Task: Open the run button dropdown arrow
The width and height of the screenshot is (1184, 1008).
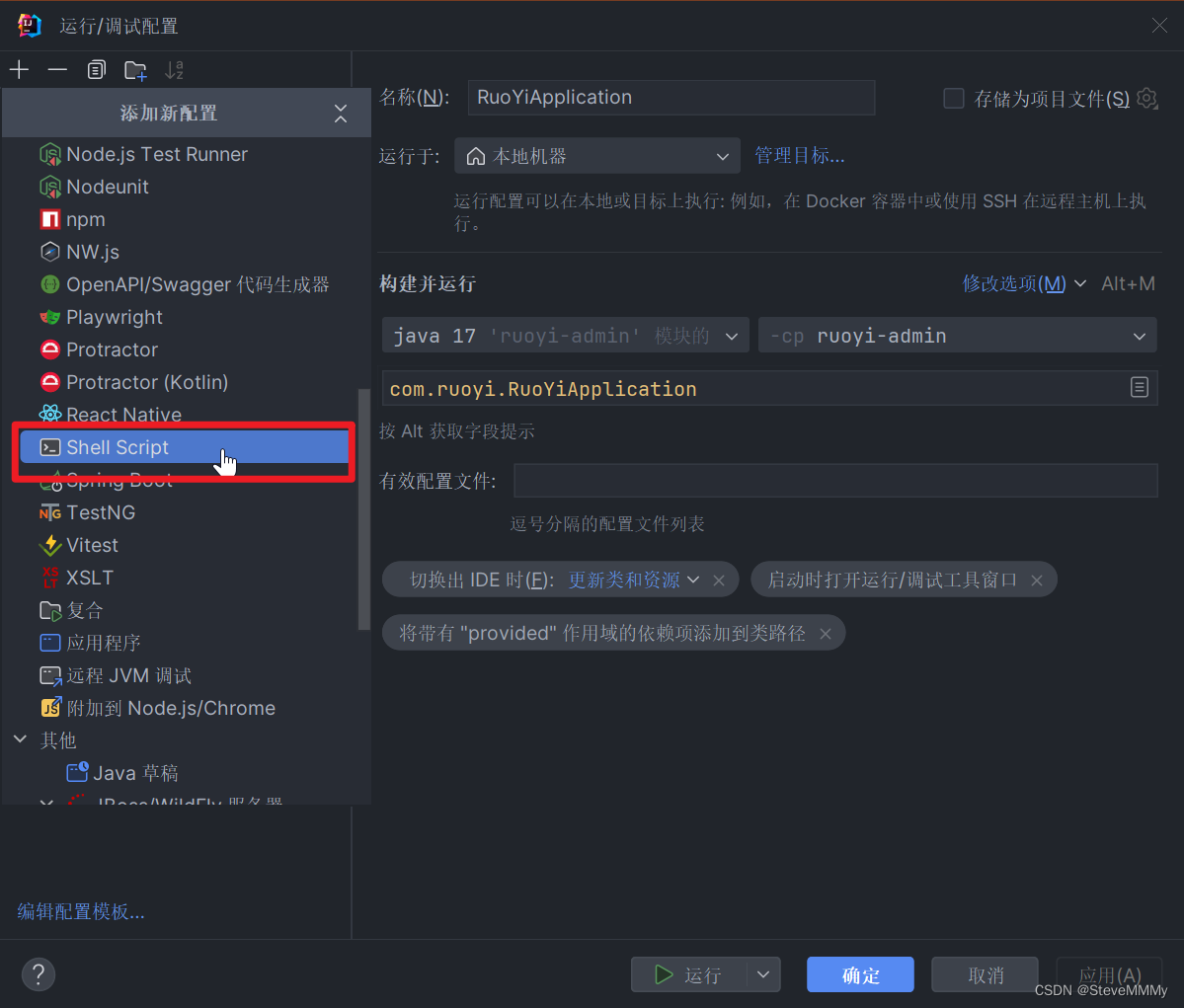Action: 763,974
